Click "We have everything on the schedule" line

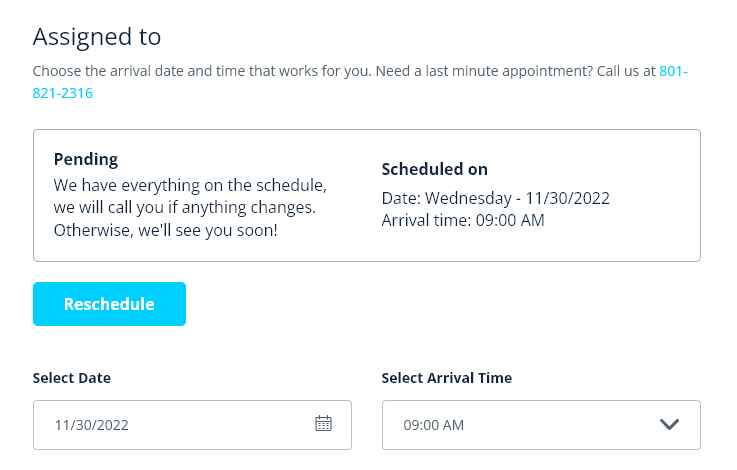pos(190,186)
